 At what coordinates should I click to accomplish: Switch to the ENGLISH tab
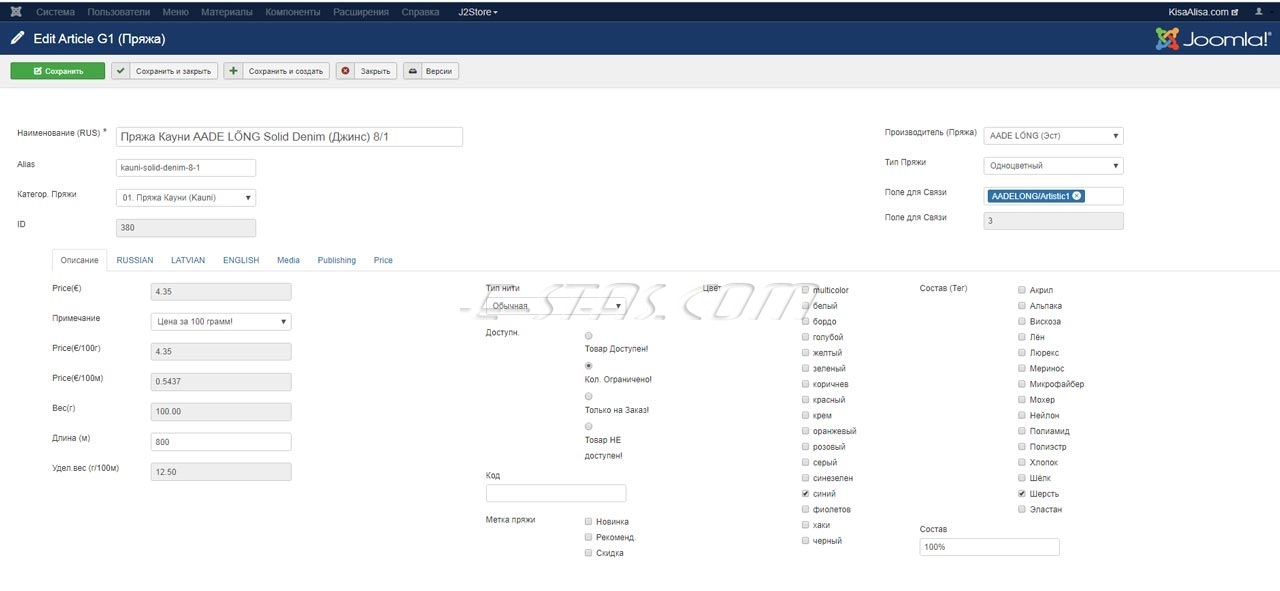241,260
